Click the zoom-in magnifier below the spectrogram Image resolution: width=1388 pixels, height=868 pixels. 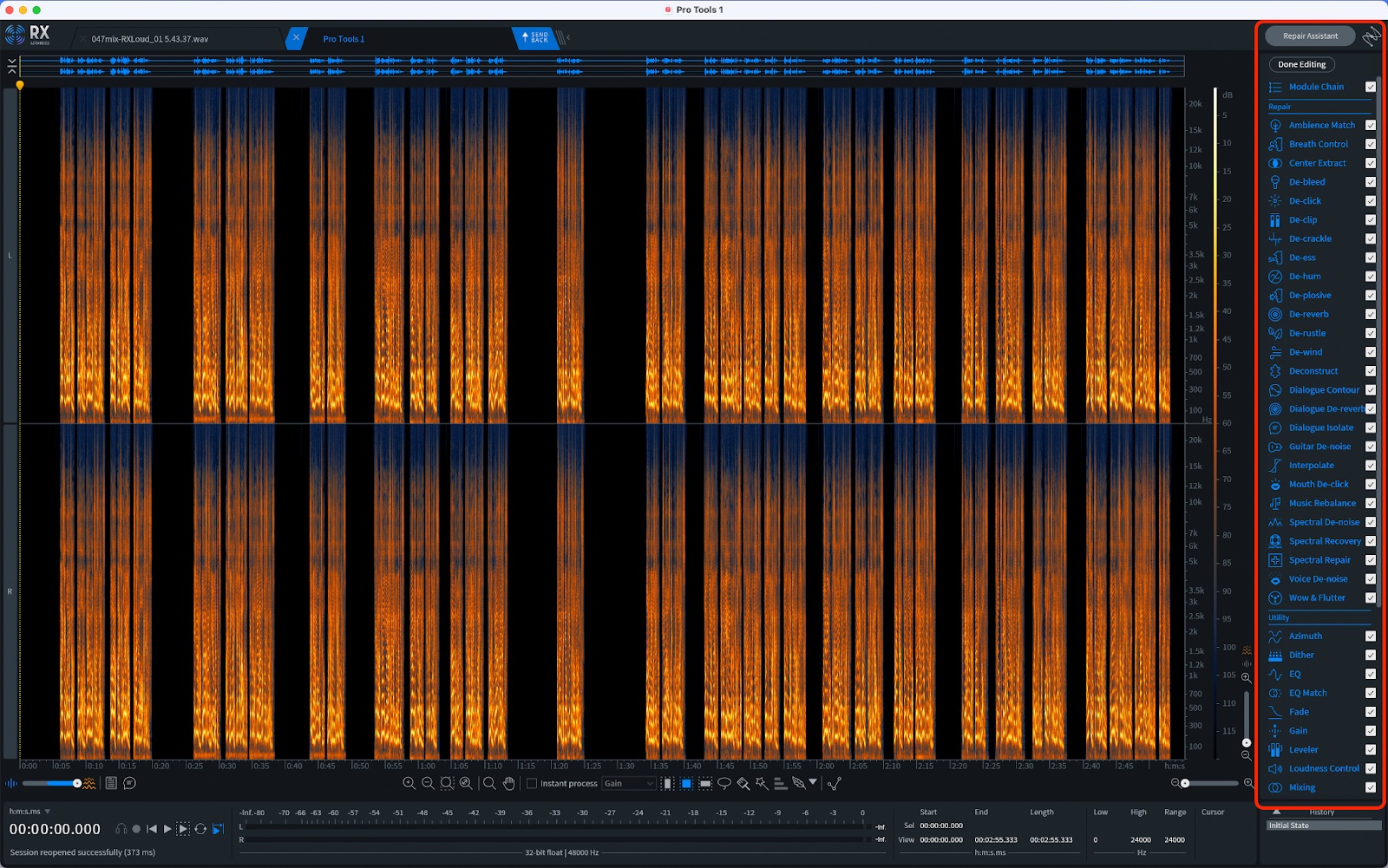coord(409,783)
